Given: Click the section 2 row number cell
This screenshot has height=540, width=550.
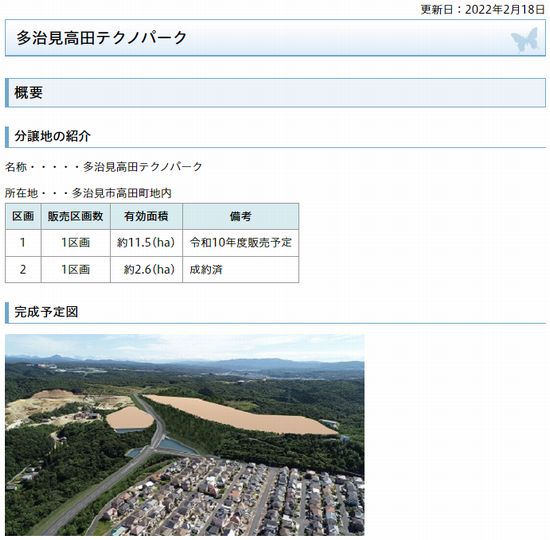Looking at the screenshot, I should point(23,269).
